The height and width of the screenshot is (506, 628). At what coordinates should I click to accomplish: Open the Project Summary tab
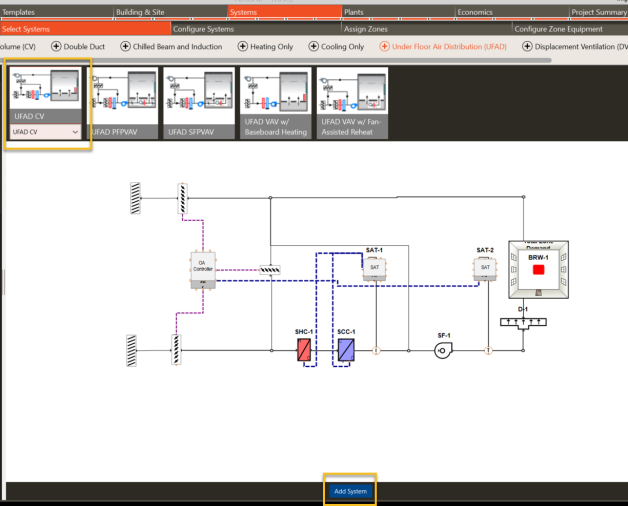click(x=599, y=12)
